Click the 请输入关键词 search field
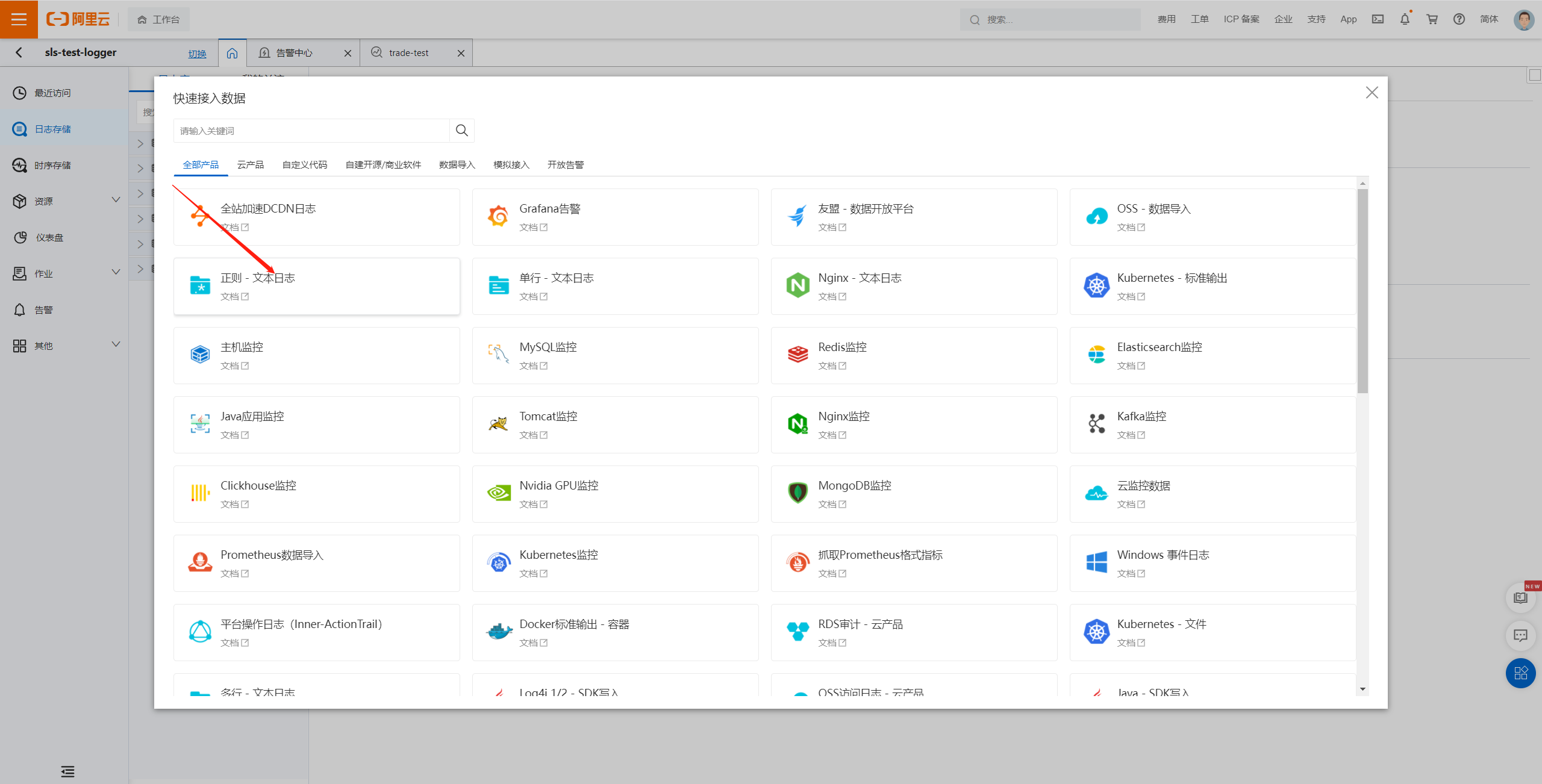Image resolution: width=1542 pixels, height=784 pixels. coord(311,131)
